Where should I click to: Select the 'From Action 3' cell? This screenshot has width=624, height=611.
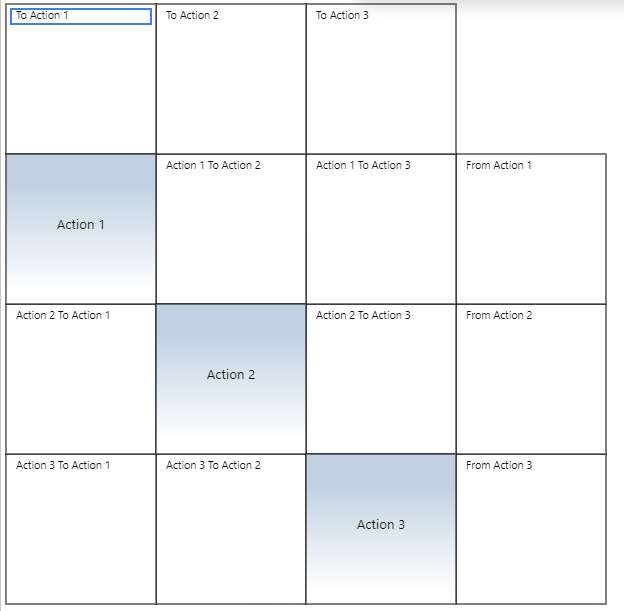click(531, 530)
